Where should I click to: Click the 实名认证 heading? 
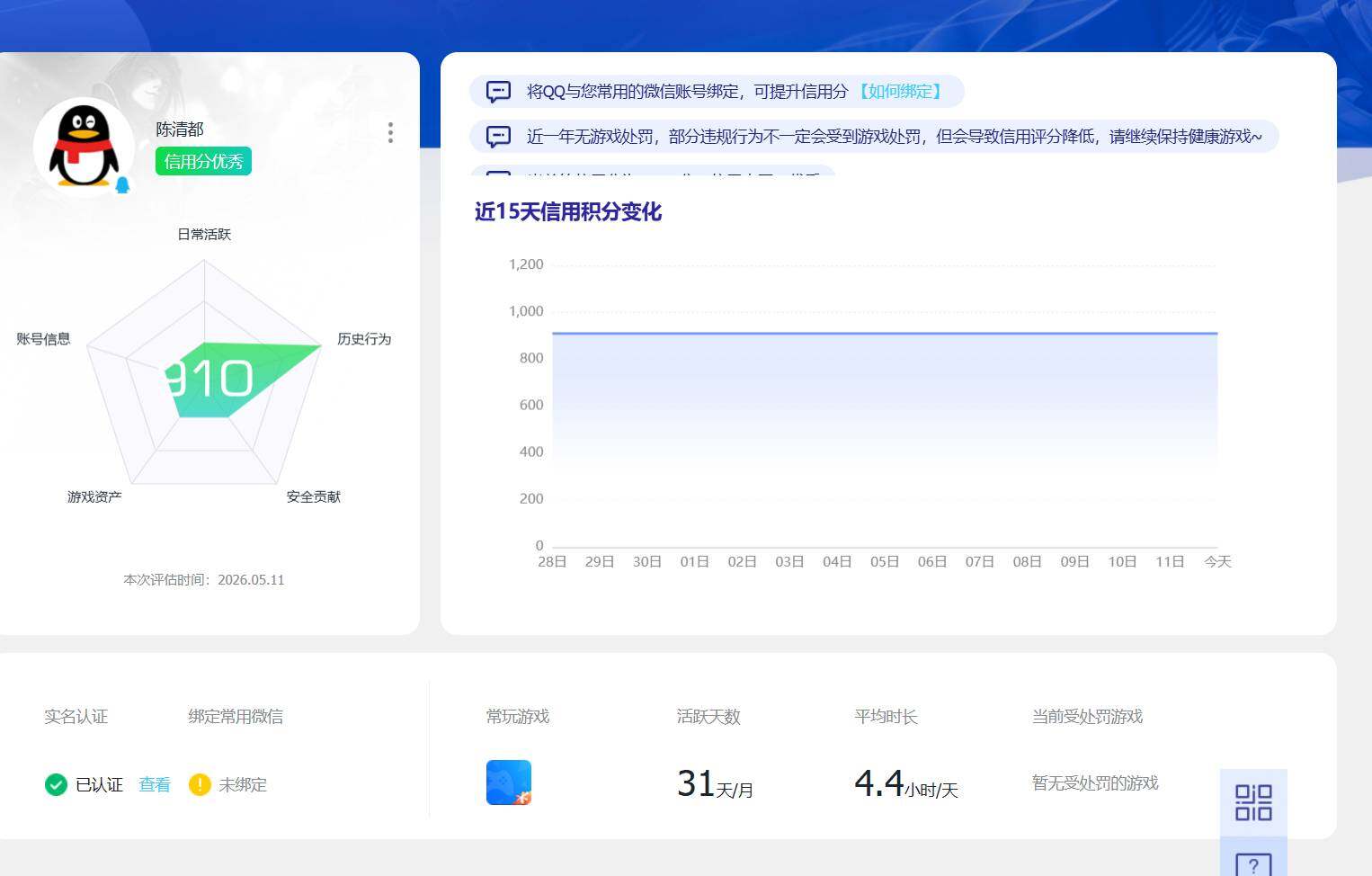click(x=76, y=716)
